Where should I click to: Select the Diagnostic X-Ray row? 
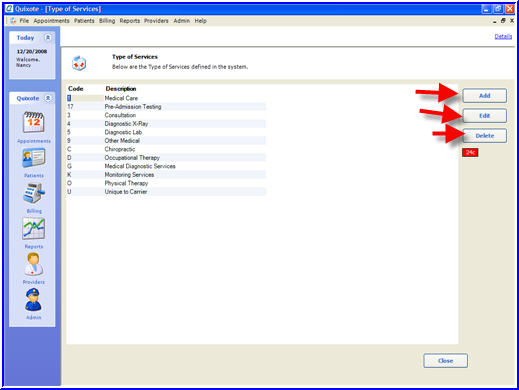[166, 124]
